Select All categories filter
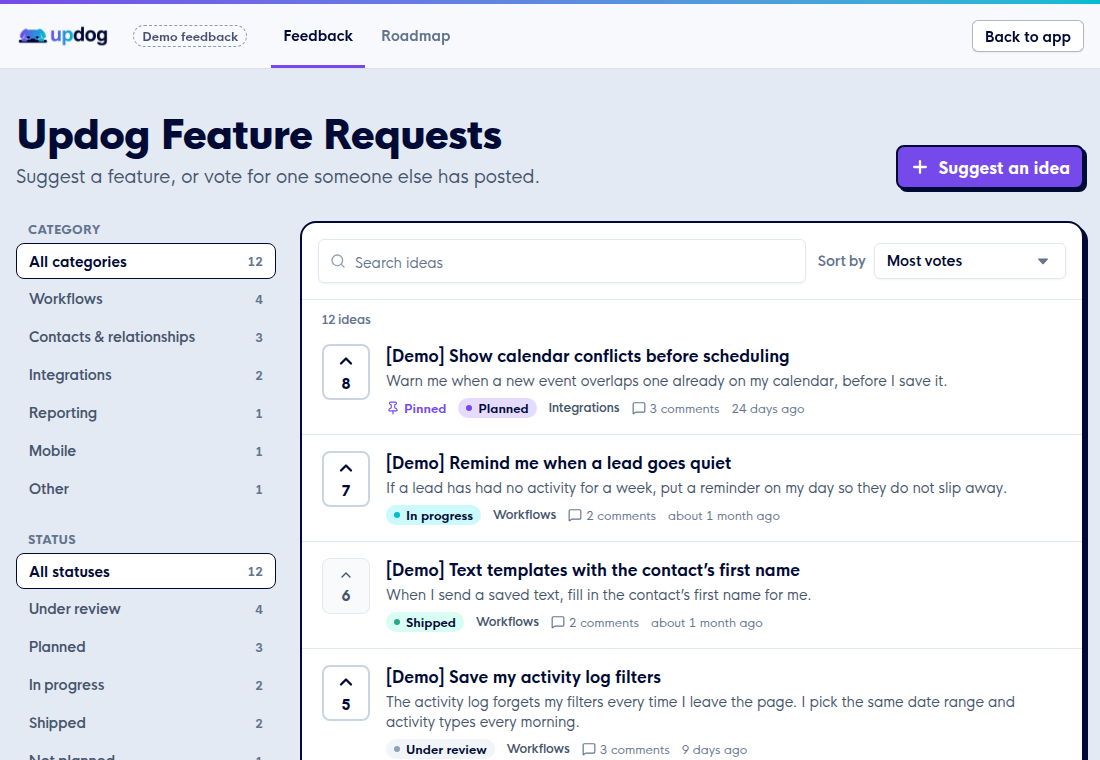This screenshot has width=1100, height=760. click(x=146, y=261)
